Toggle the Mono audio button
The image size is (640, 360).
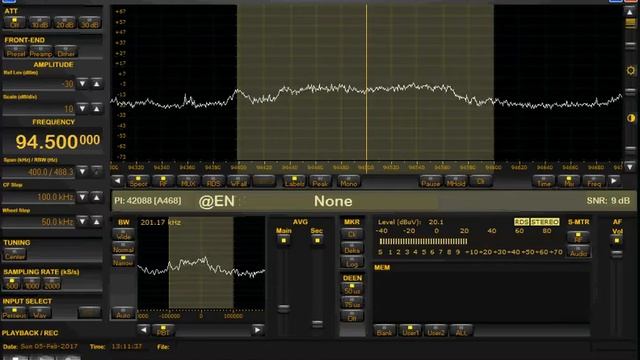349,182
